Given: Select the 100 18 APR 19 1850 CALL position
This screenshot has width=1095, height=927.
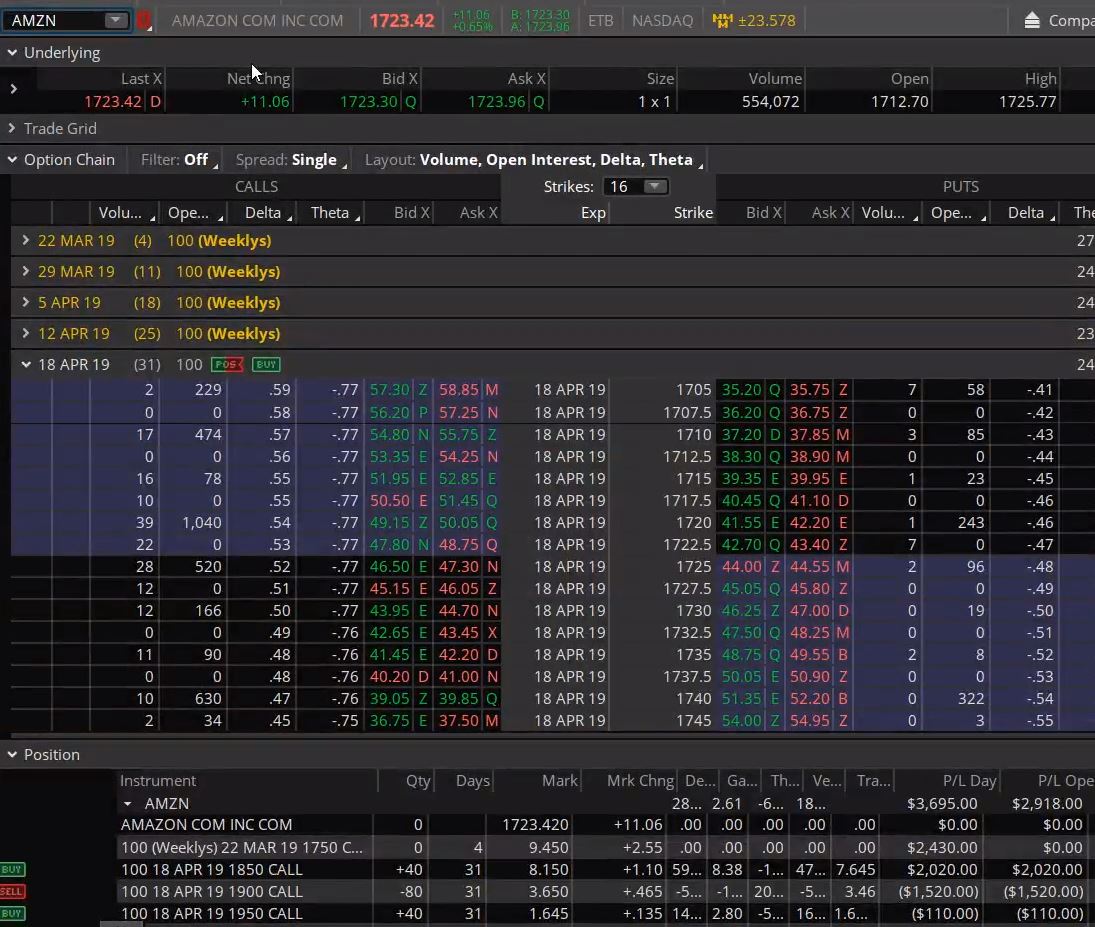Looking at the screenshot, I should point(212,869).
